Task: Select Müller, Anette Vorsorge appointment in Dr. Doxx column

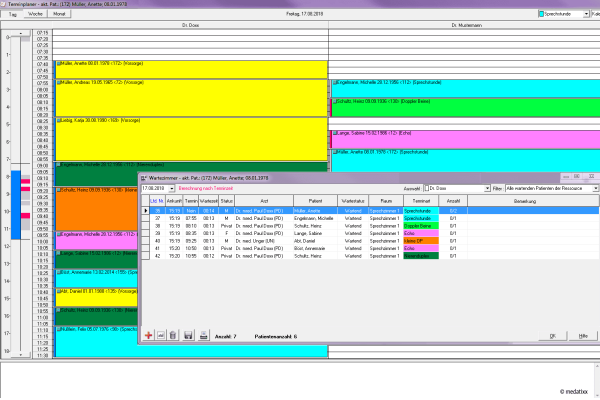Action: point(191,70)
